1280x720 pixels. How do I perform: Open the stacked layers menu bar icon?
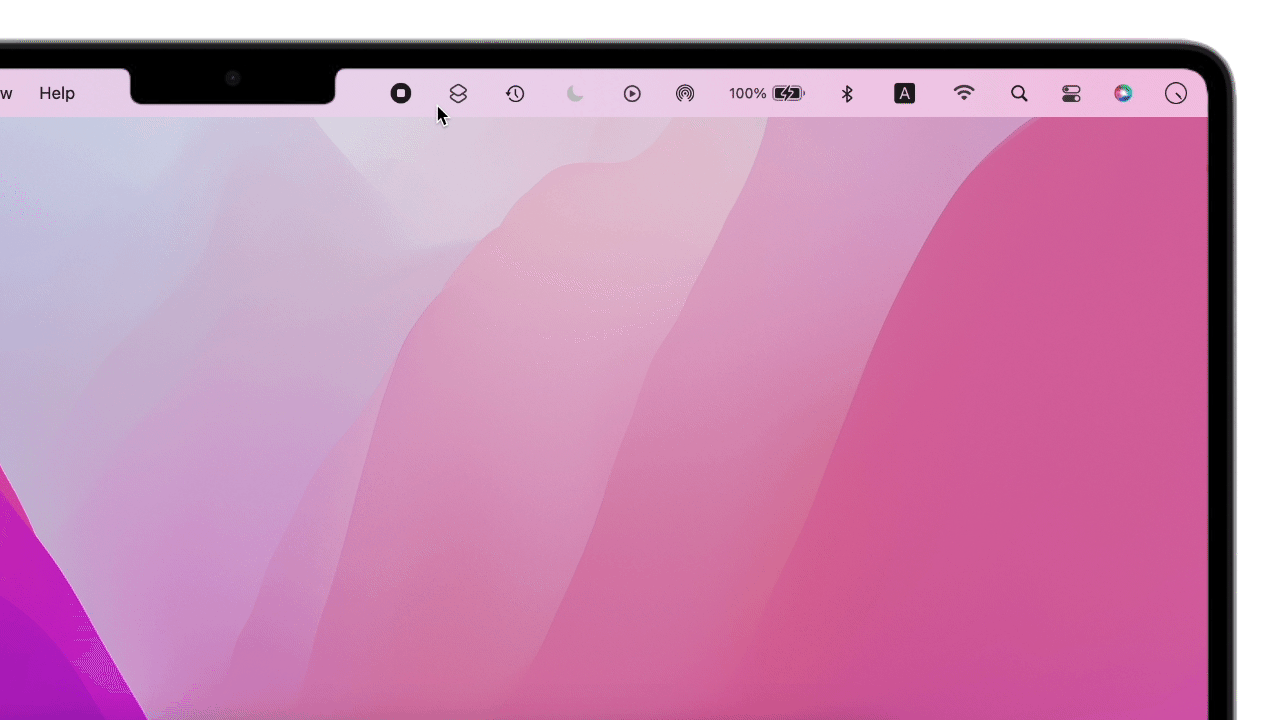[458, 93]
